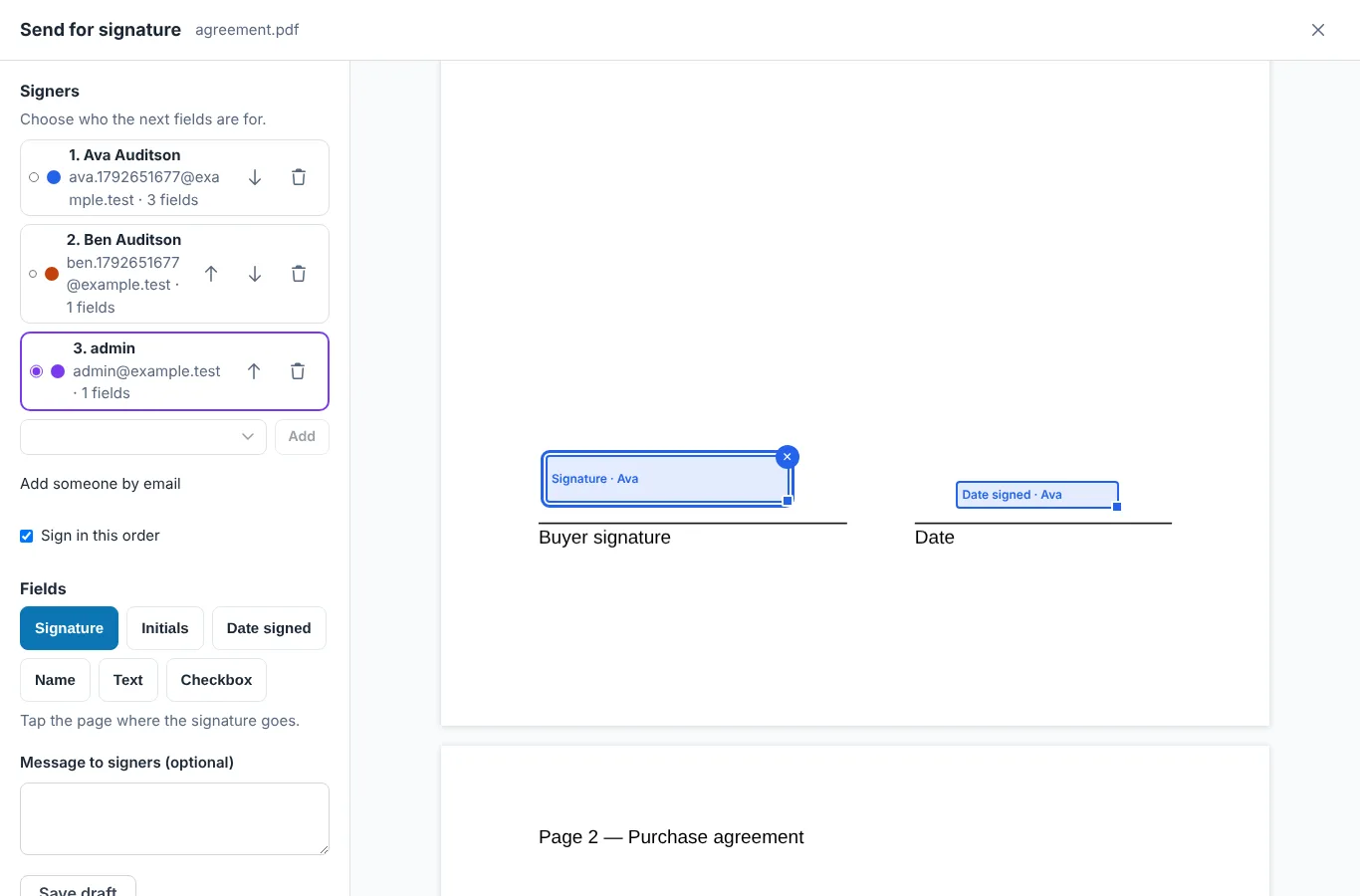Click the Message to signers text area
The image size is (1360, 896).
tap(174, 818)
